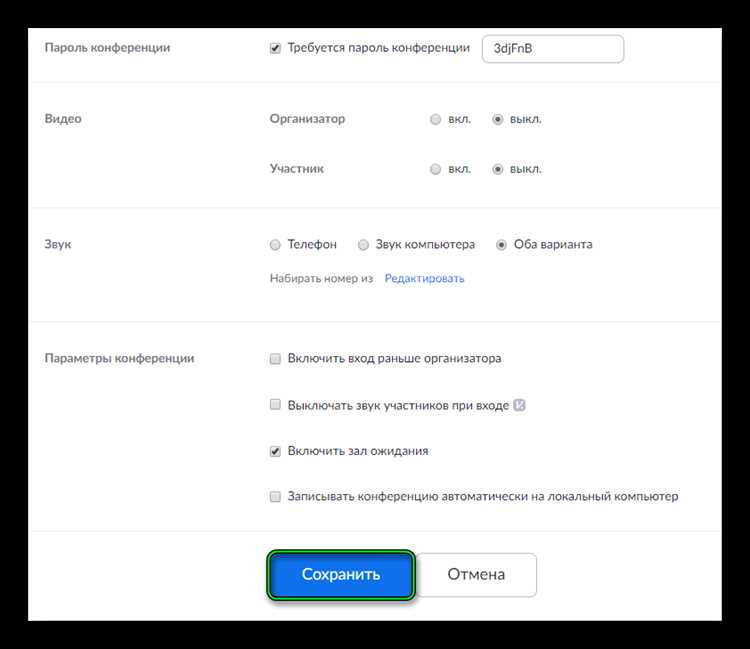The width and height of the screenshot is (750, 649).
Task: Click the info icon beside mute participants option
Action: tap(519, 405)
